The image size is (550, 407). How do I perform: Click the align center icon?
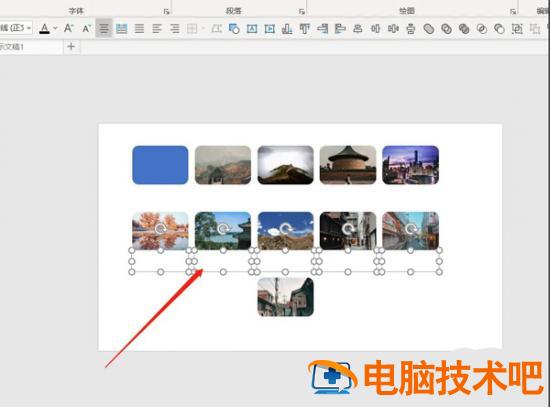(358, 28)
